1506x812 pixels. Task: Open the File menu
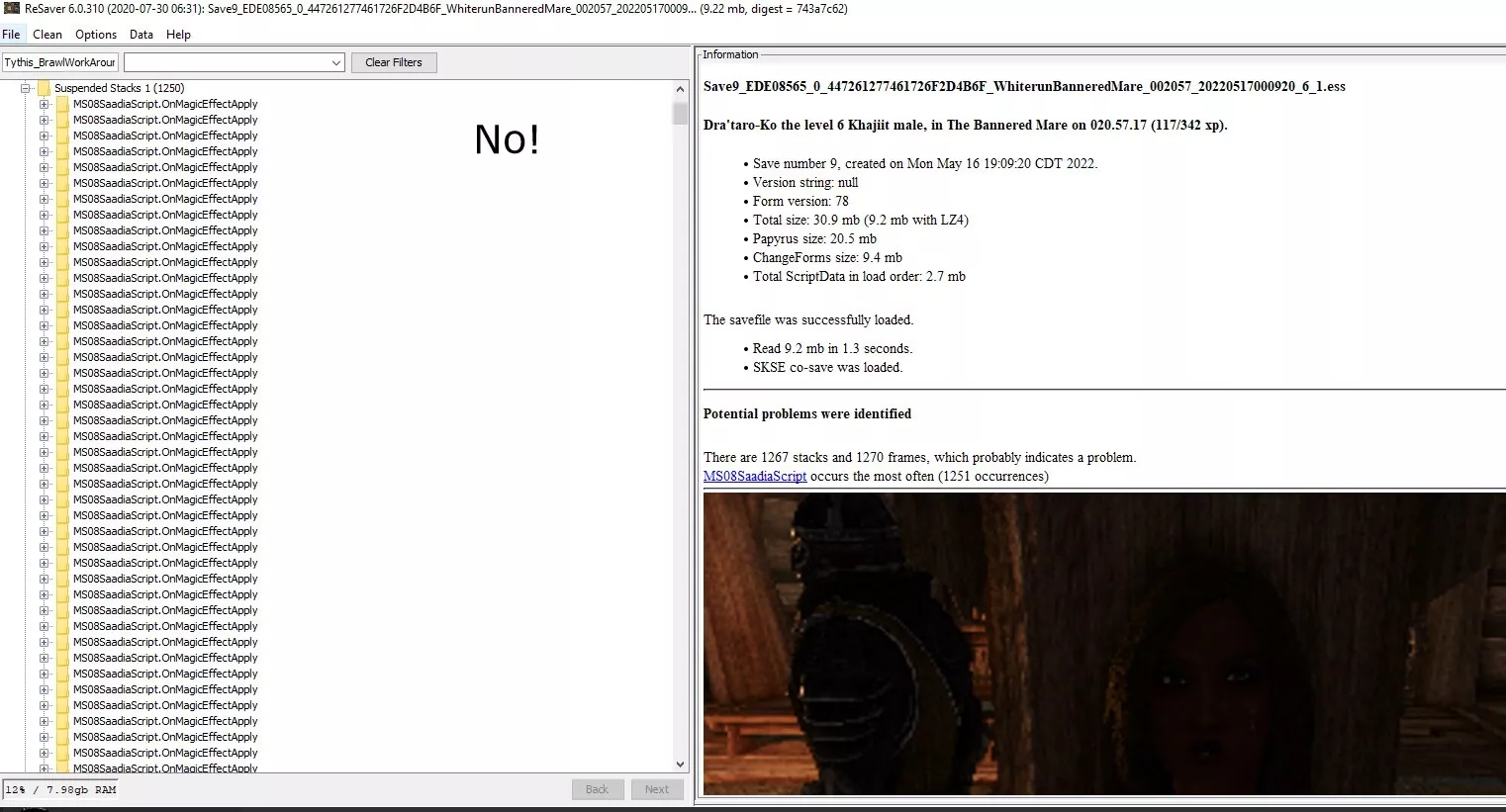[x=11, y=34]
